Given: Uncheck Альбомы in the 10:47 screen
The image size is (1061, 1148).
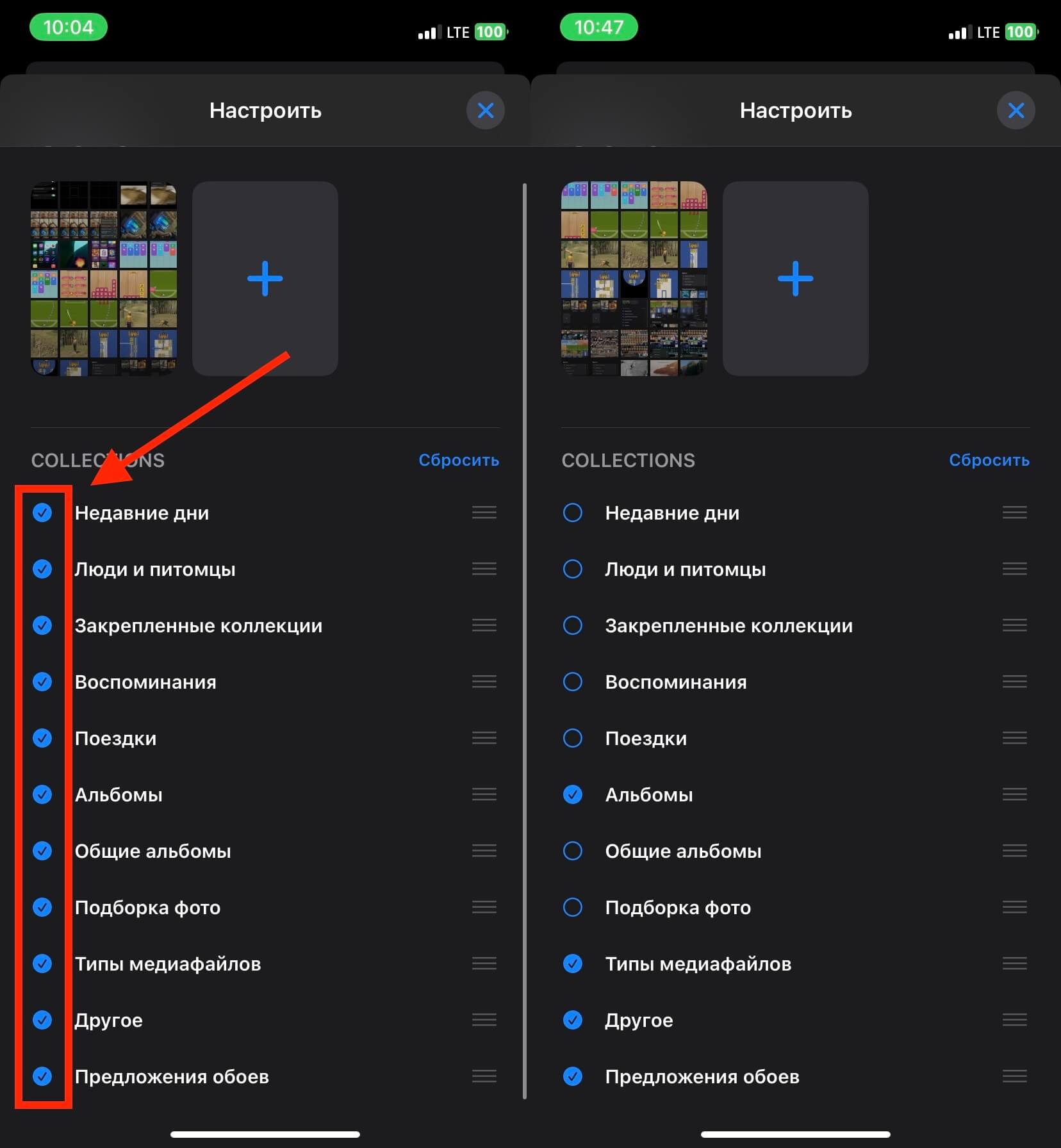Looking at the screenshot, I should 572,794.
